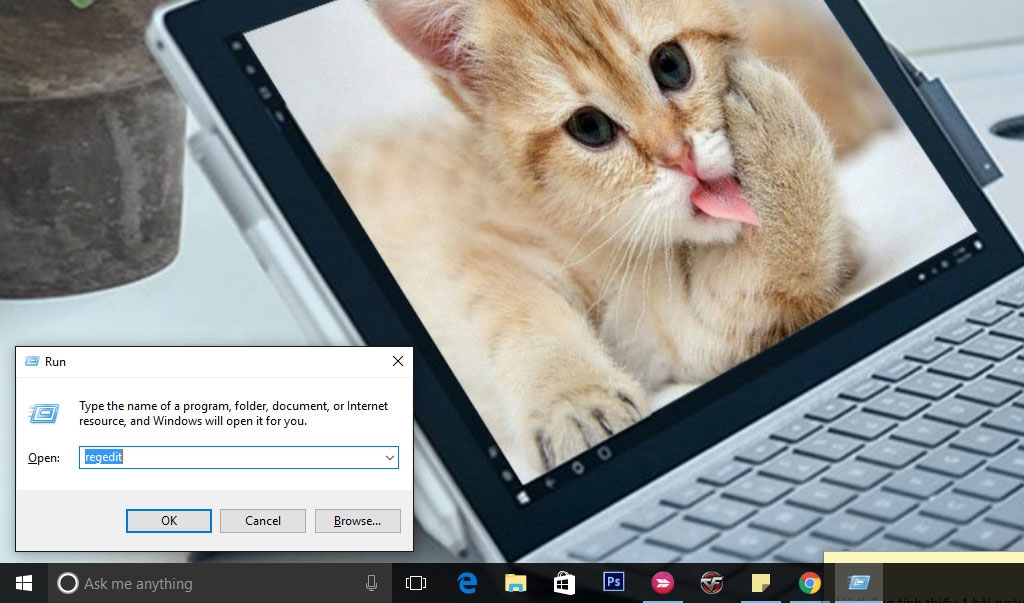Activate the microphone in the search bar
This screenshot has width=1024, height=603.
pyautogui.click(x=371, y=583)
